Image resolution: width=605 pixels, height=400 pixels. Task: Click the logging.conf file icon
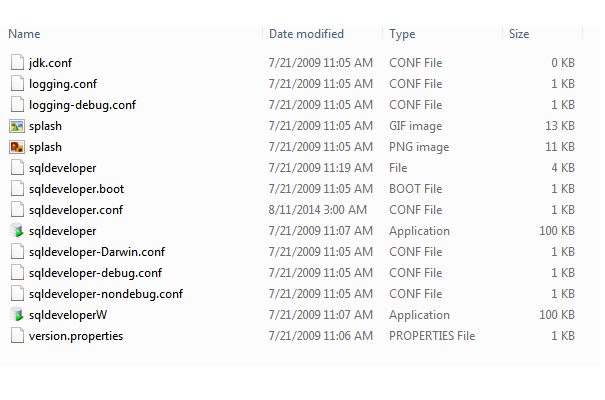point(16,84)
